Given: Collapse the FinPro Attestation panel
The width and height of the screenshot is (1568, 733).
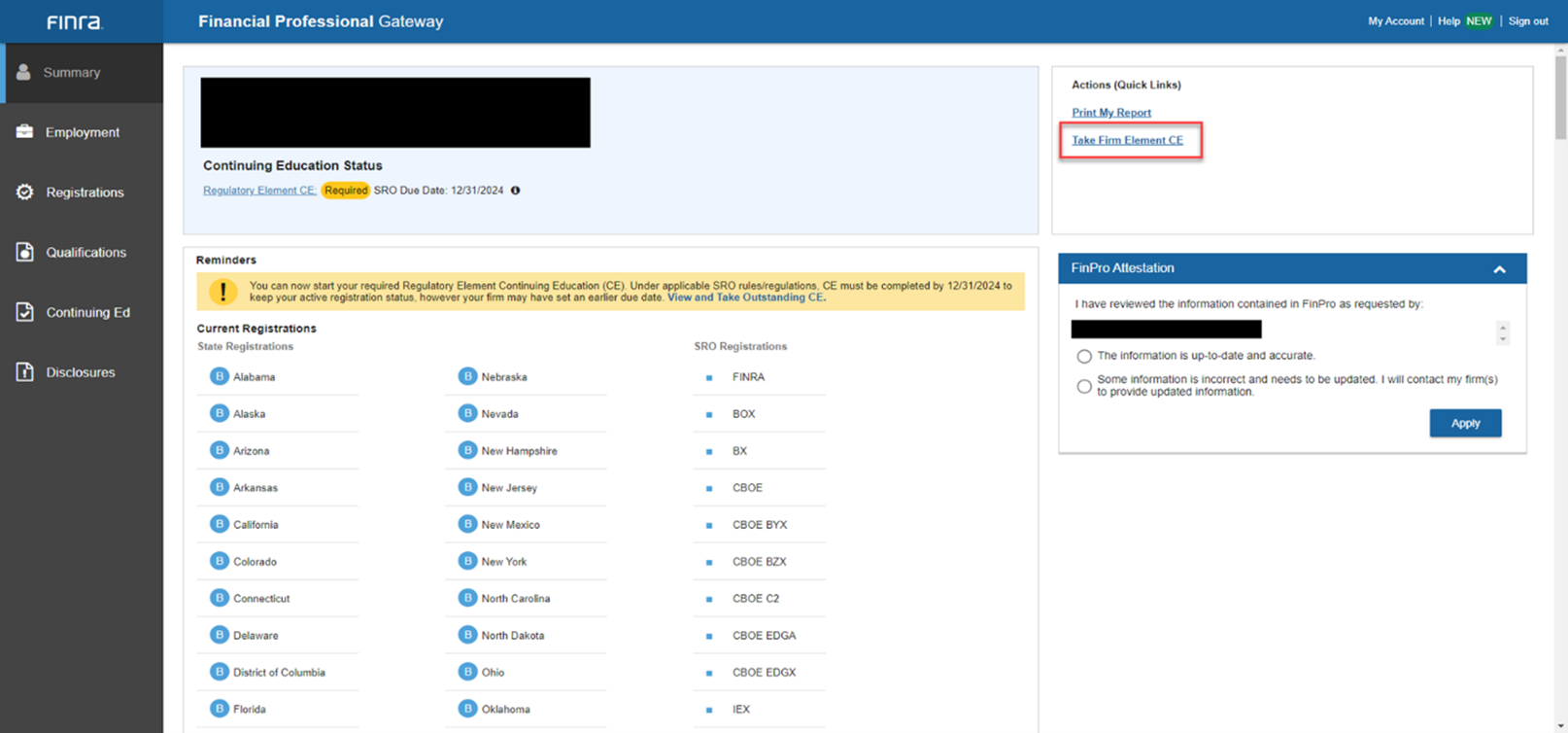Looking at the screenshot, I should 1499,269.
